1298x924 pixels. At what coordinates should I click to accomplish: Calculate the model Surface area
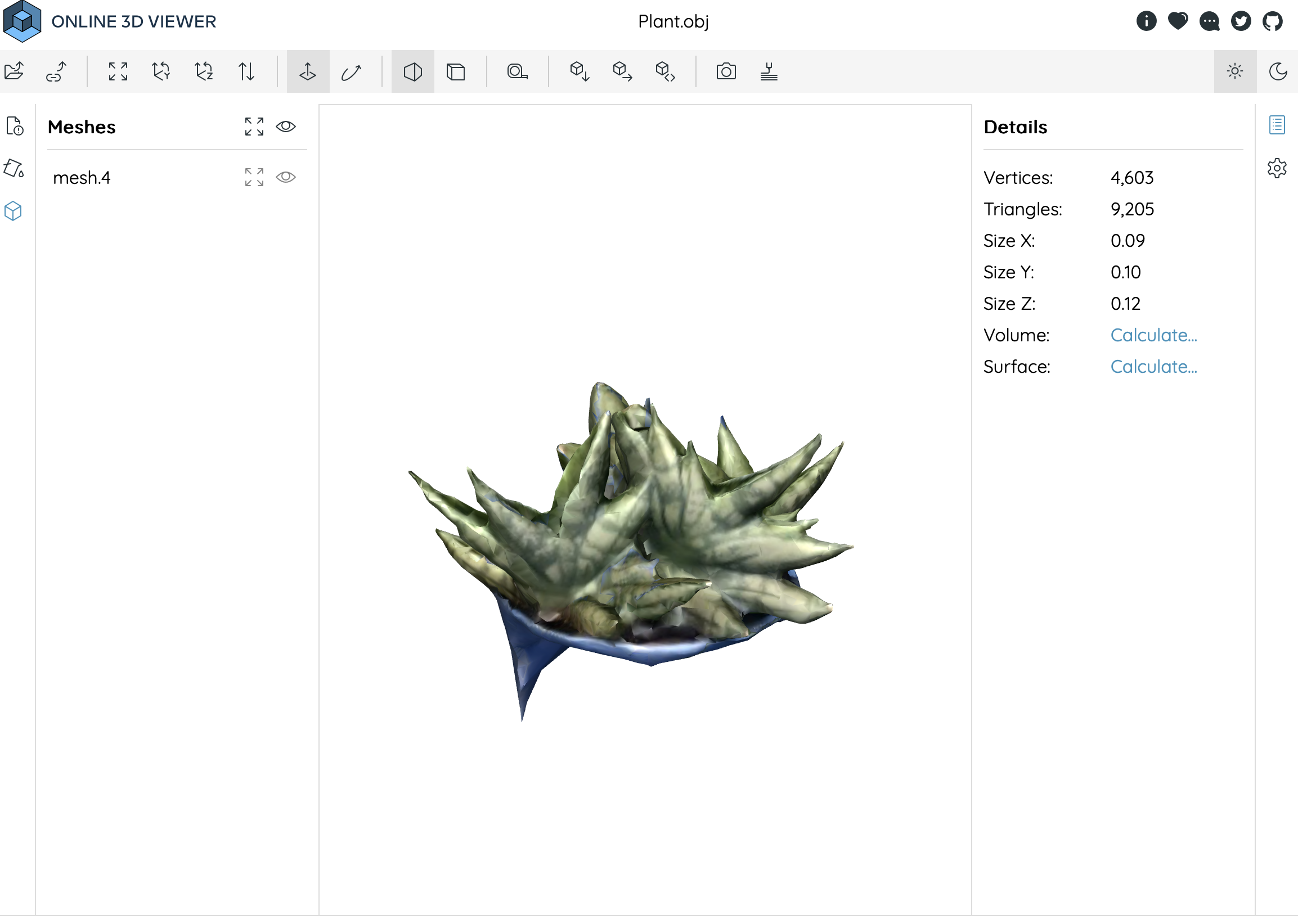click(1153, 367)
